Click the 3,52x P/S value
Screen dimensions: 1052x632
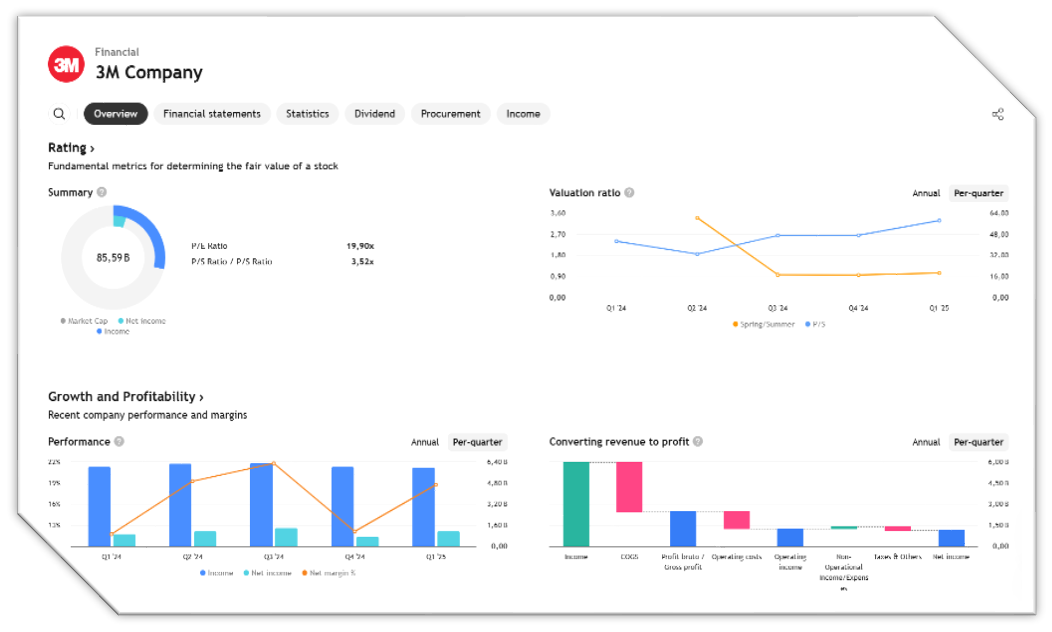point(362,262)
